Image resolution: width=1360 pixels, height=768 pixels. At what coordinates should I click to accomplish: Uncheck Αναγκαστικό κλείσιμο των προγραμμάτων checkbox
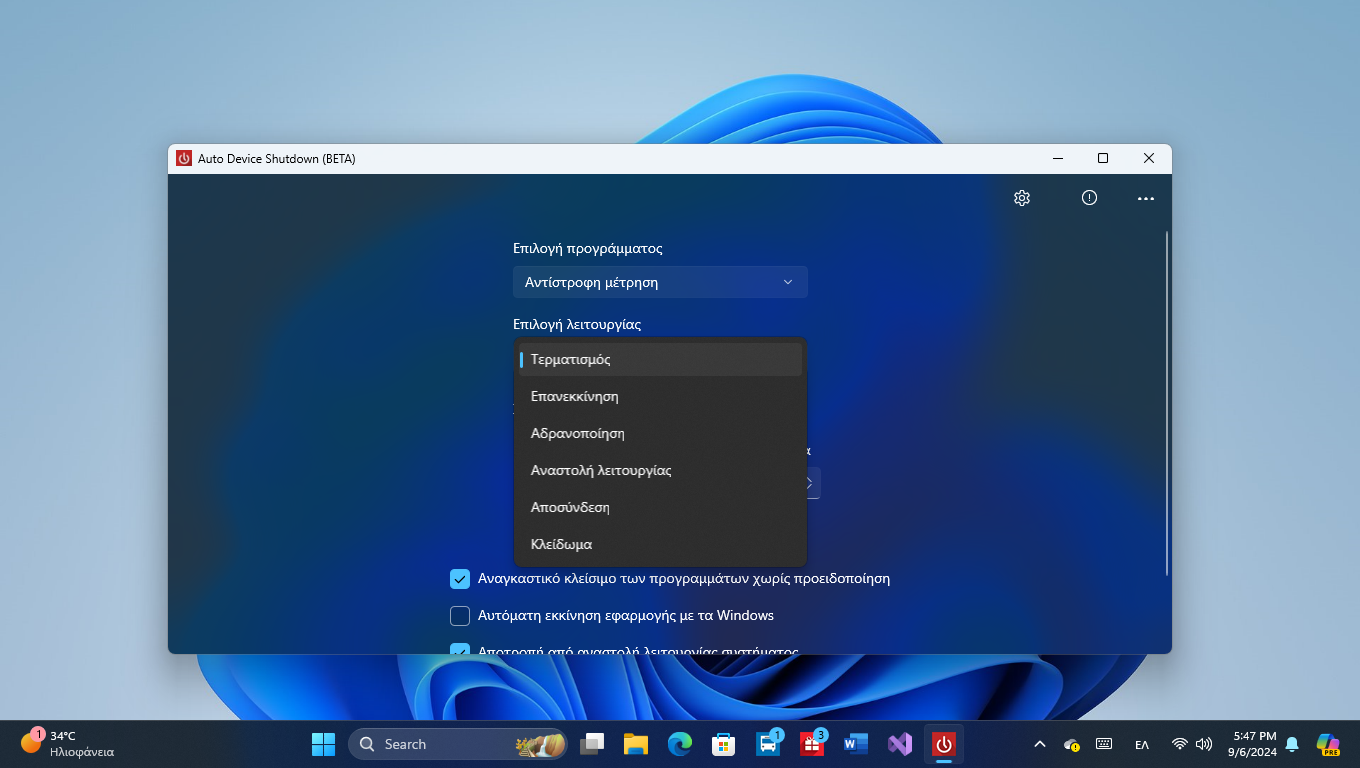460,578
